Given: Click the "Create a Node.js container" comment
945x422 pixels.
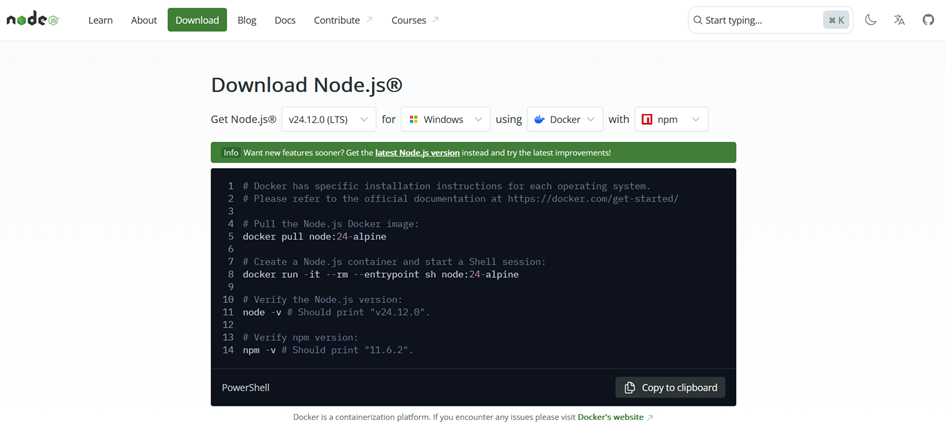Looking at the screenshot, I should (x=394, y=262).
